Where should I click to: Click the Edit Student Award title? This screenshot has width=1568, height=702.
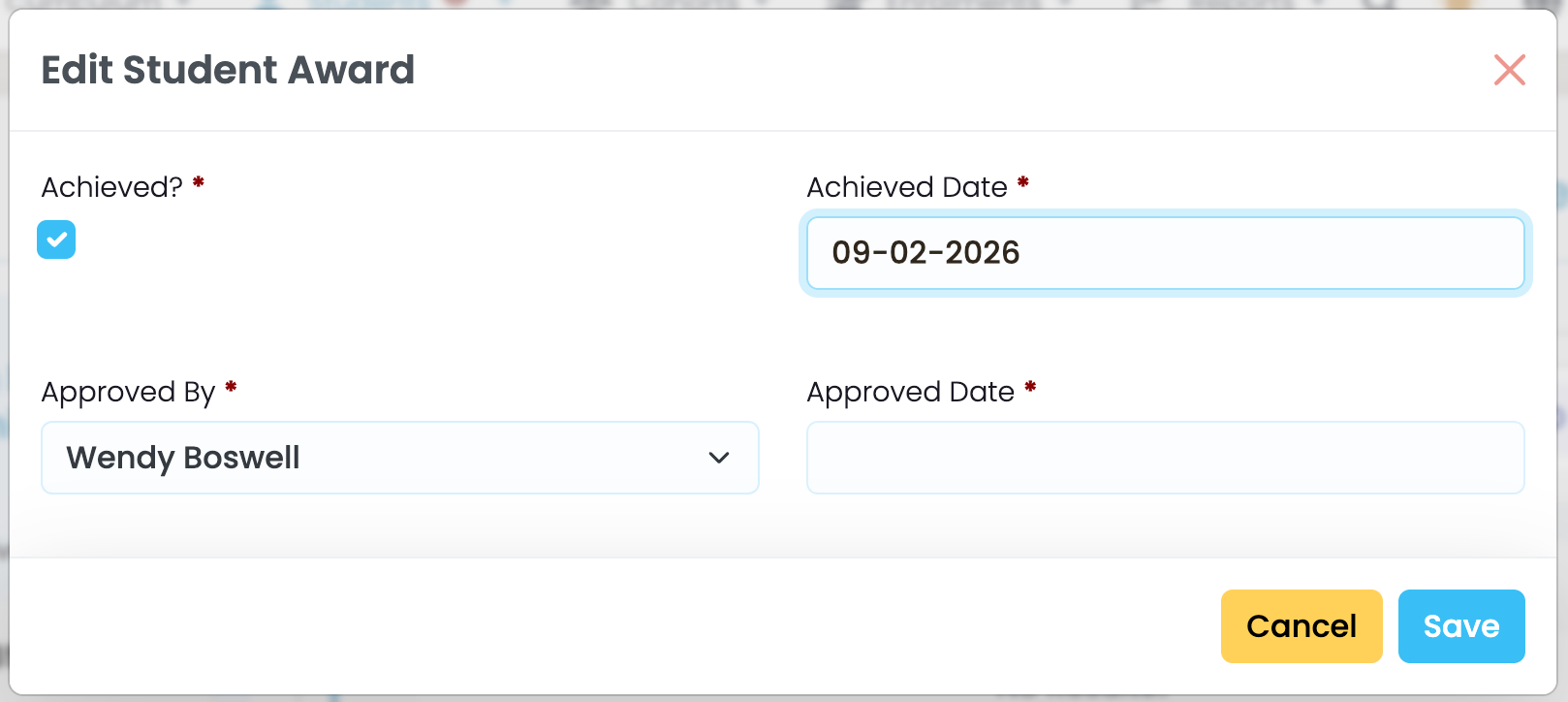228,70
